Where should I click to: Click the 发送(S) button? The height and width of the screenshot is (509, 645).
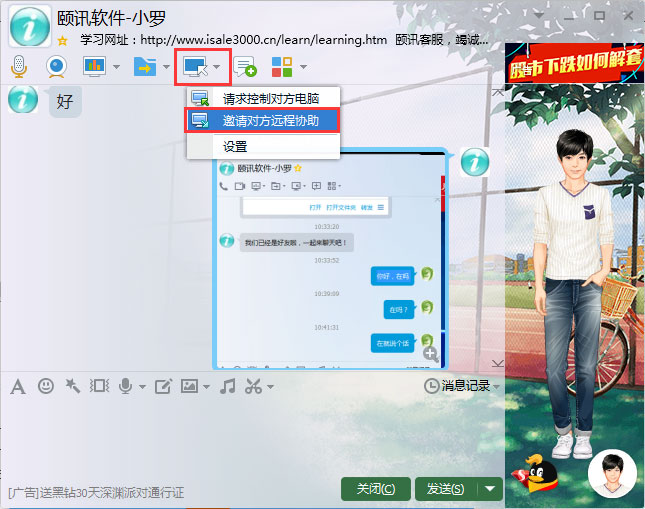pyautogui.click(x=445, y=489)
